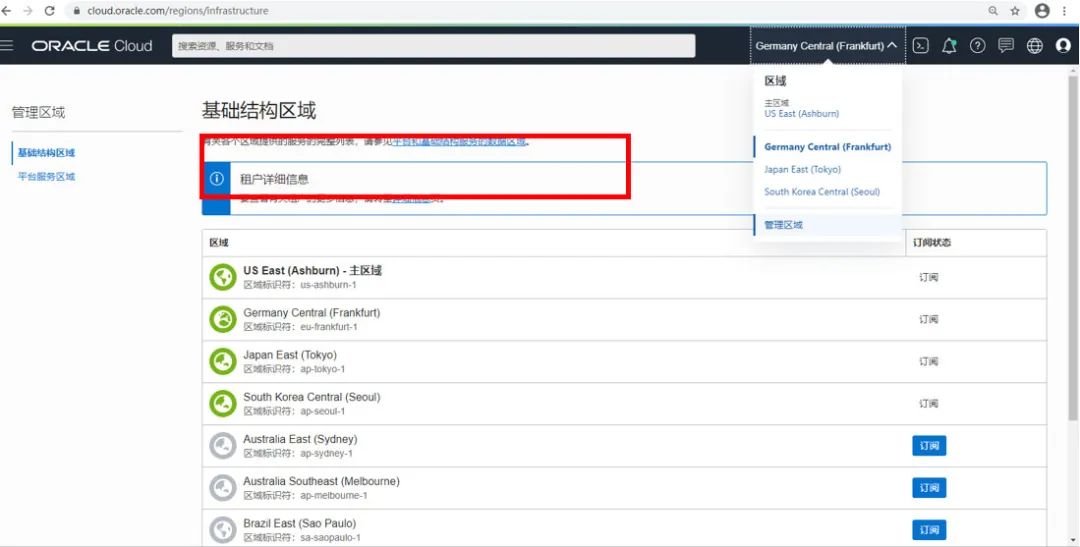Click the Oracle Cloud logo

coord(92,45)
